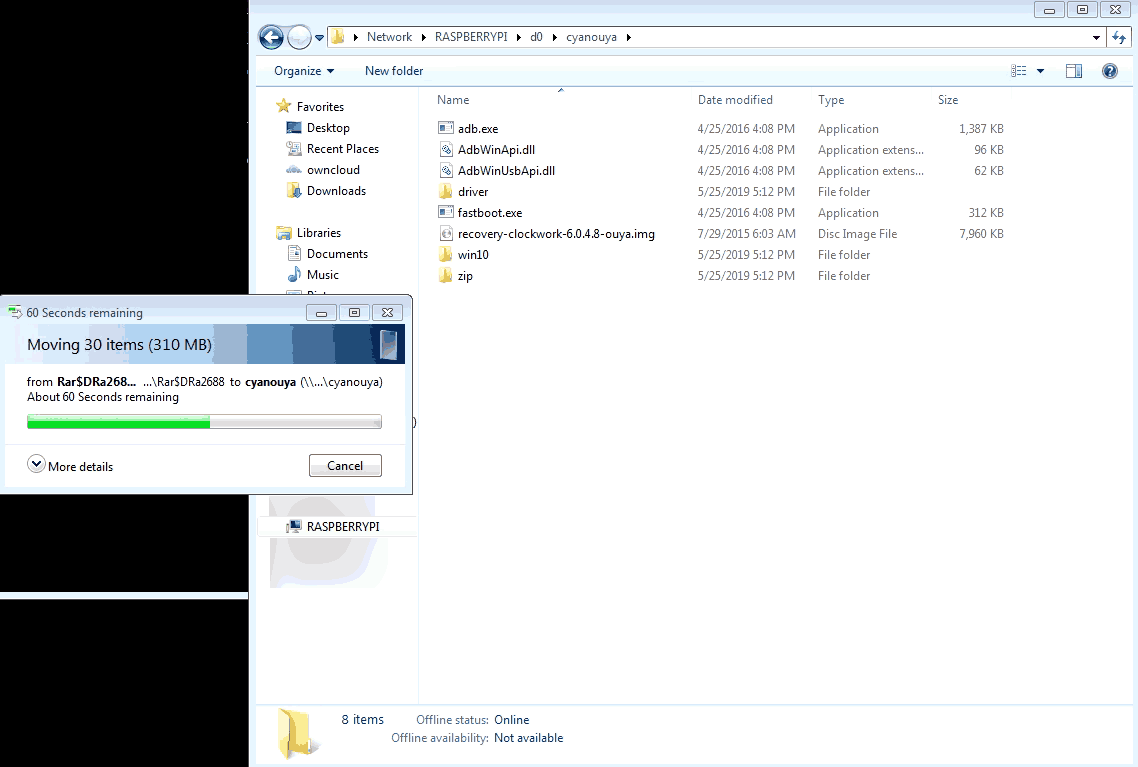Click the Disc Image File type cell

coord(857,234)
